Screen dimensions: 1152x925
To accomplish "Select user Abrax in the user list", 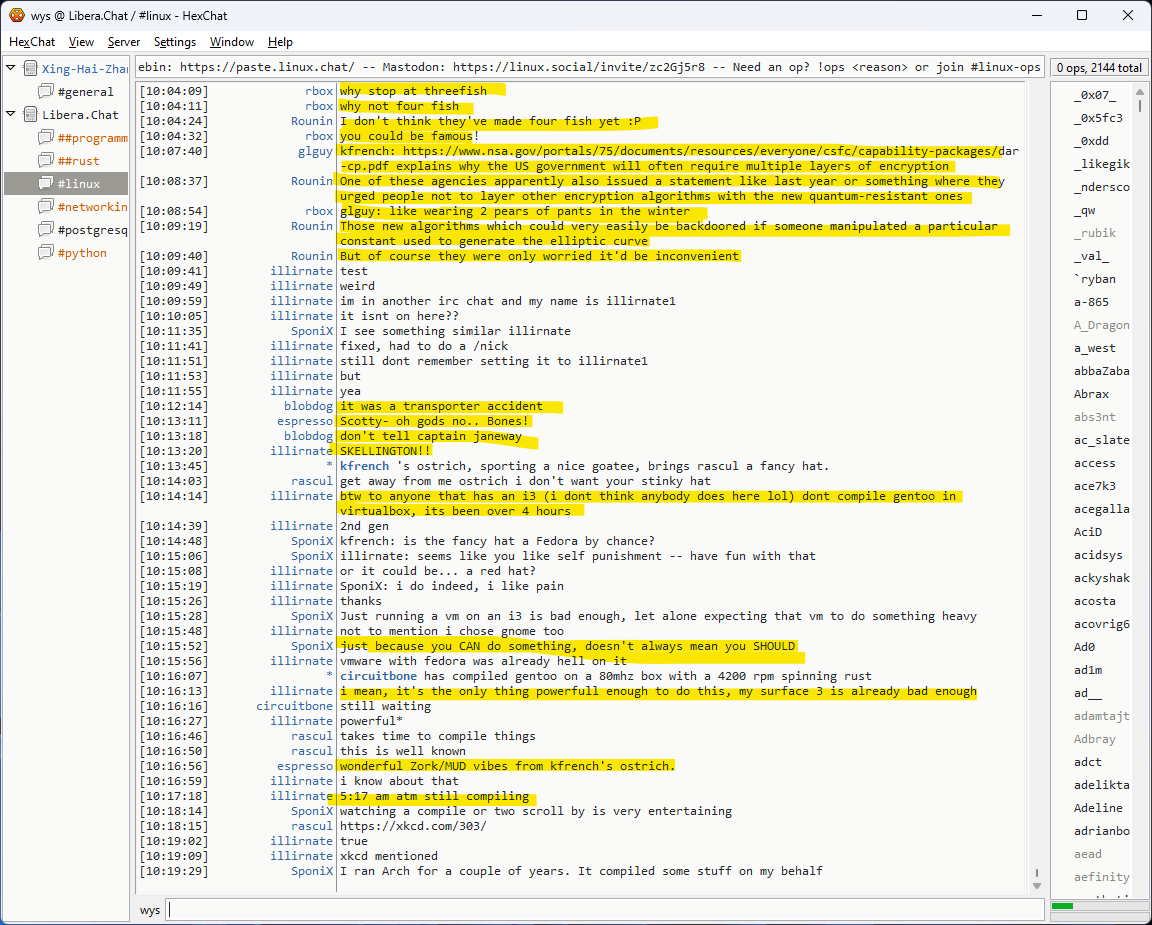I will click(1092, 394).
